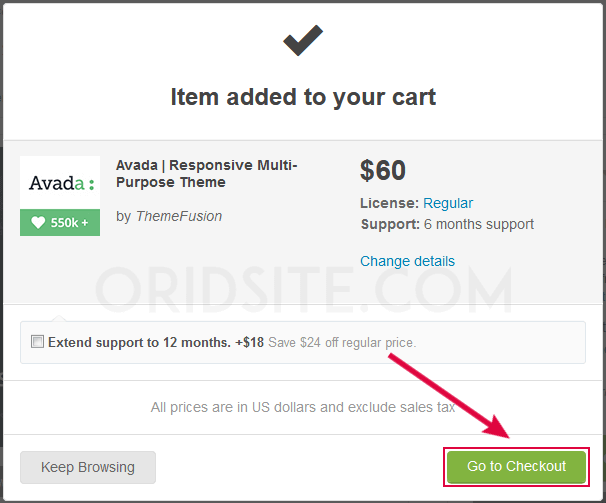Open the Change details link
The image size is (606, 503).
[x=407, y=261]
